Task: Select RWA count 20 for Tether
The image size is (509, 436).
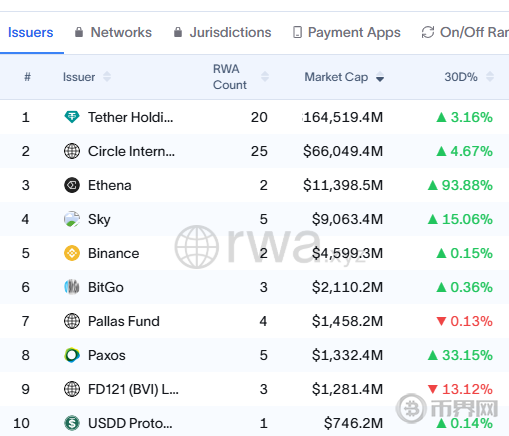Action: (259, 117)
